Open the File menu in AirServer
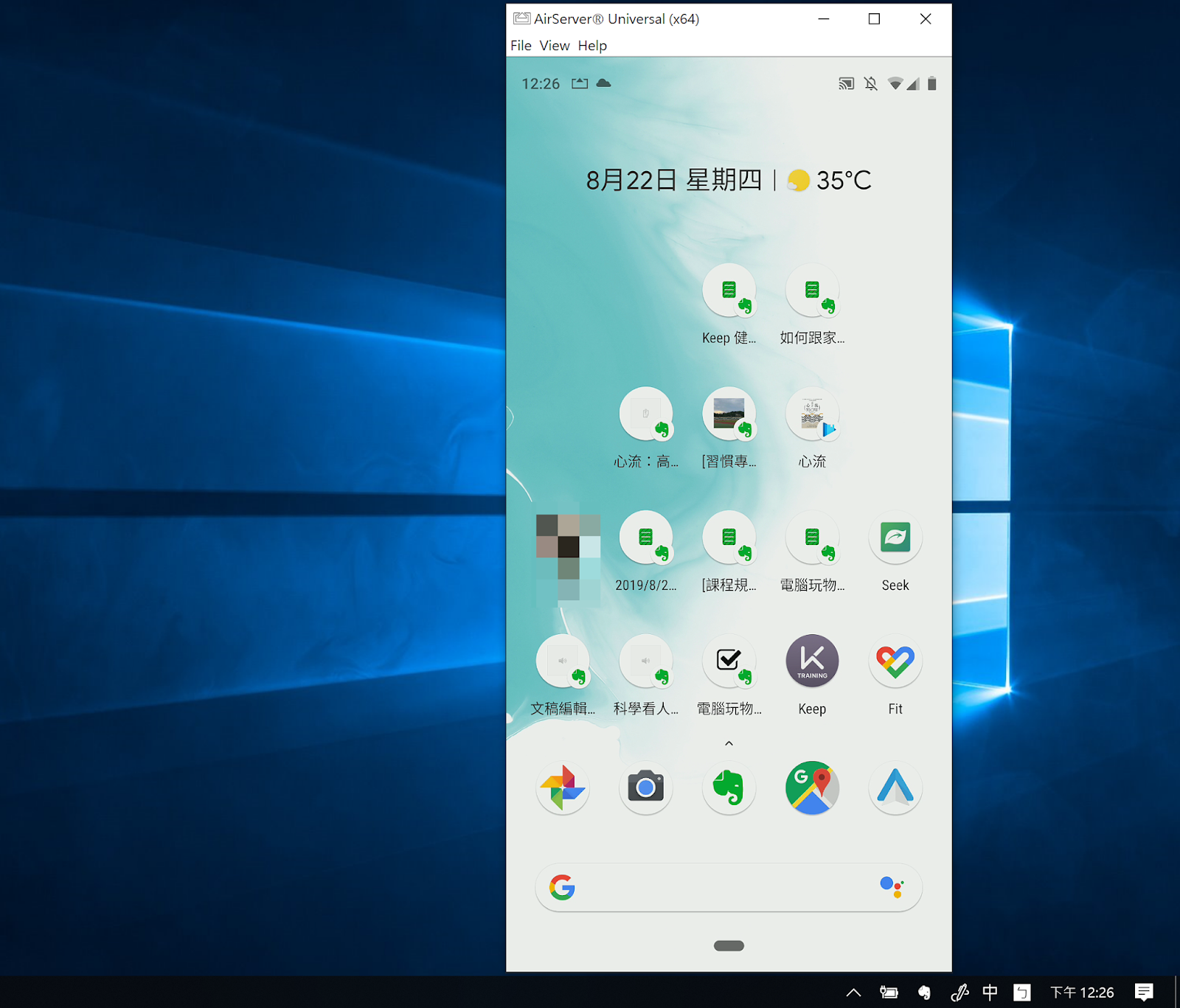Viewport: 1180px width, 1008px height. click(x=521, y=46)
